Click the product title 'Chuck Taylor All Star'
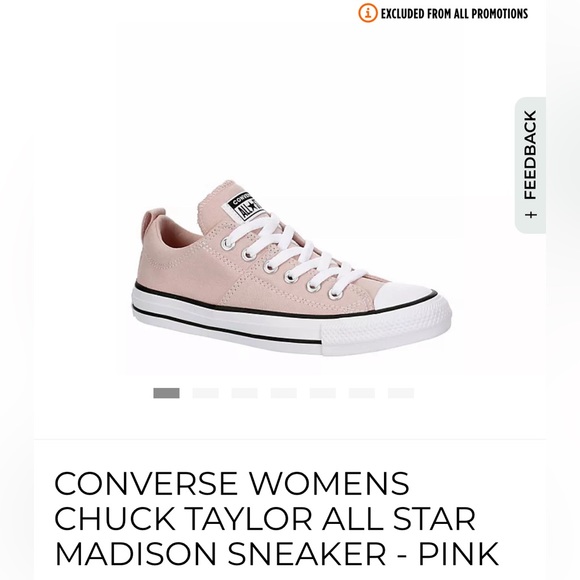This screenshot has width=580, height=580. pos(265,518)
